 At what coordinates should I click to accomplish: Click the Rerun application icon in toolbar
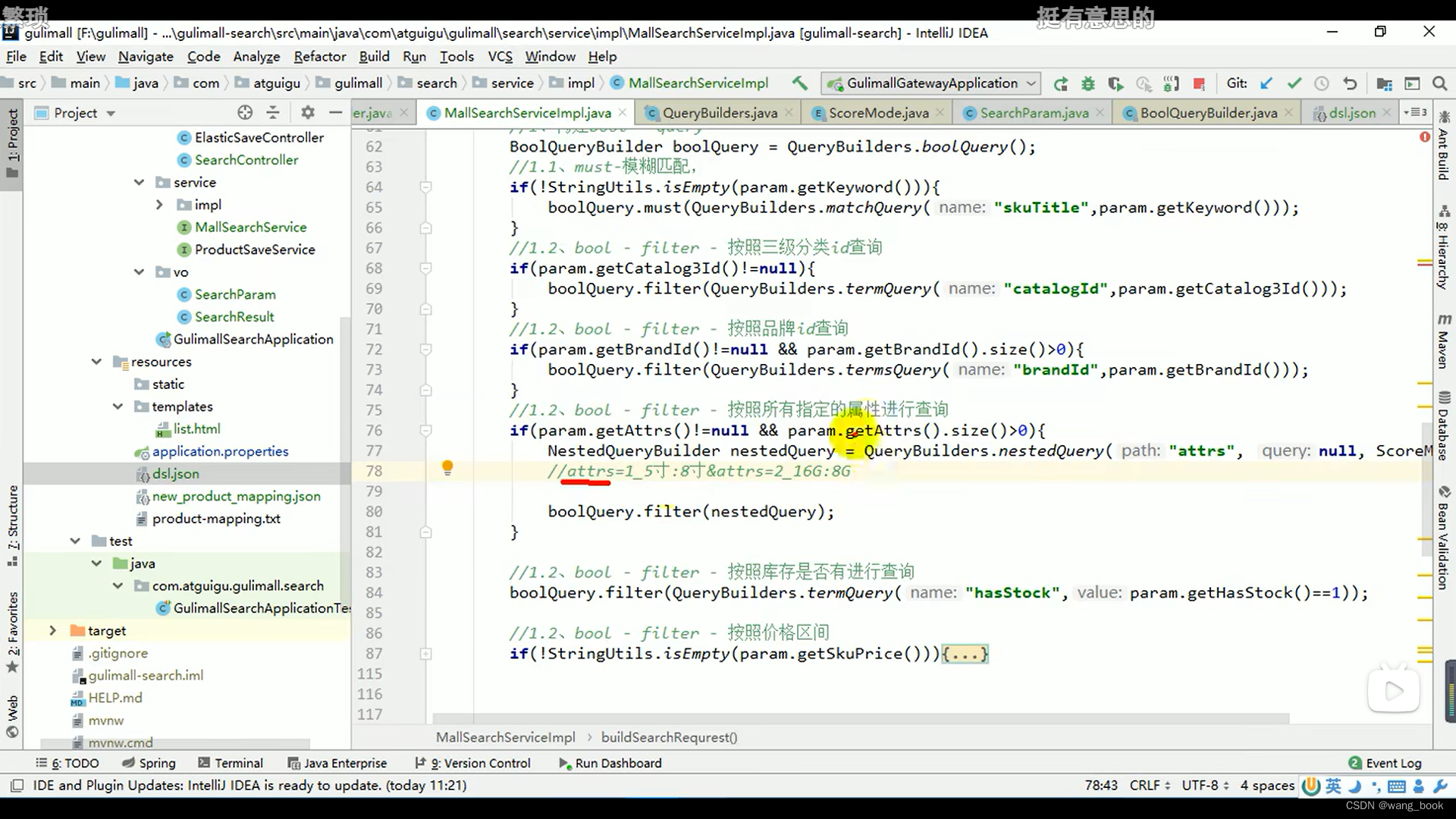point(1061,83)
